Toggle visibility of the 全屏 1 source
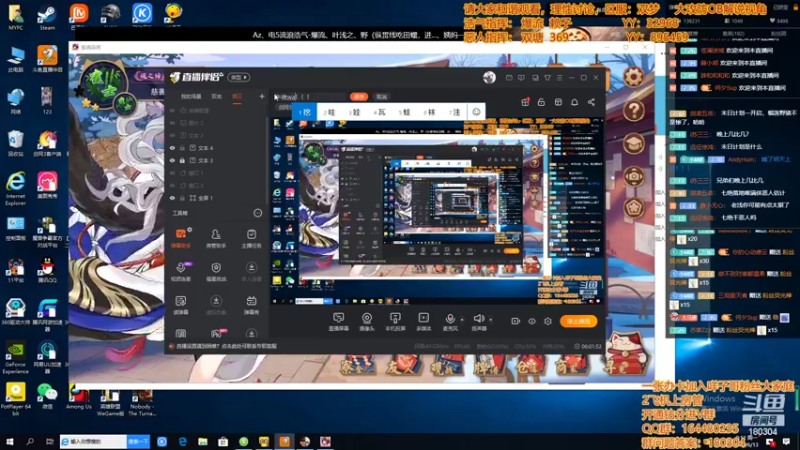 point(172,198)
